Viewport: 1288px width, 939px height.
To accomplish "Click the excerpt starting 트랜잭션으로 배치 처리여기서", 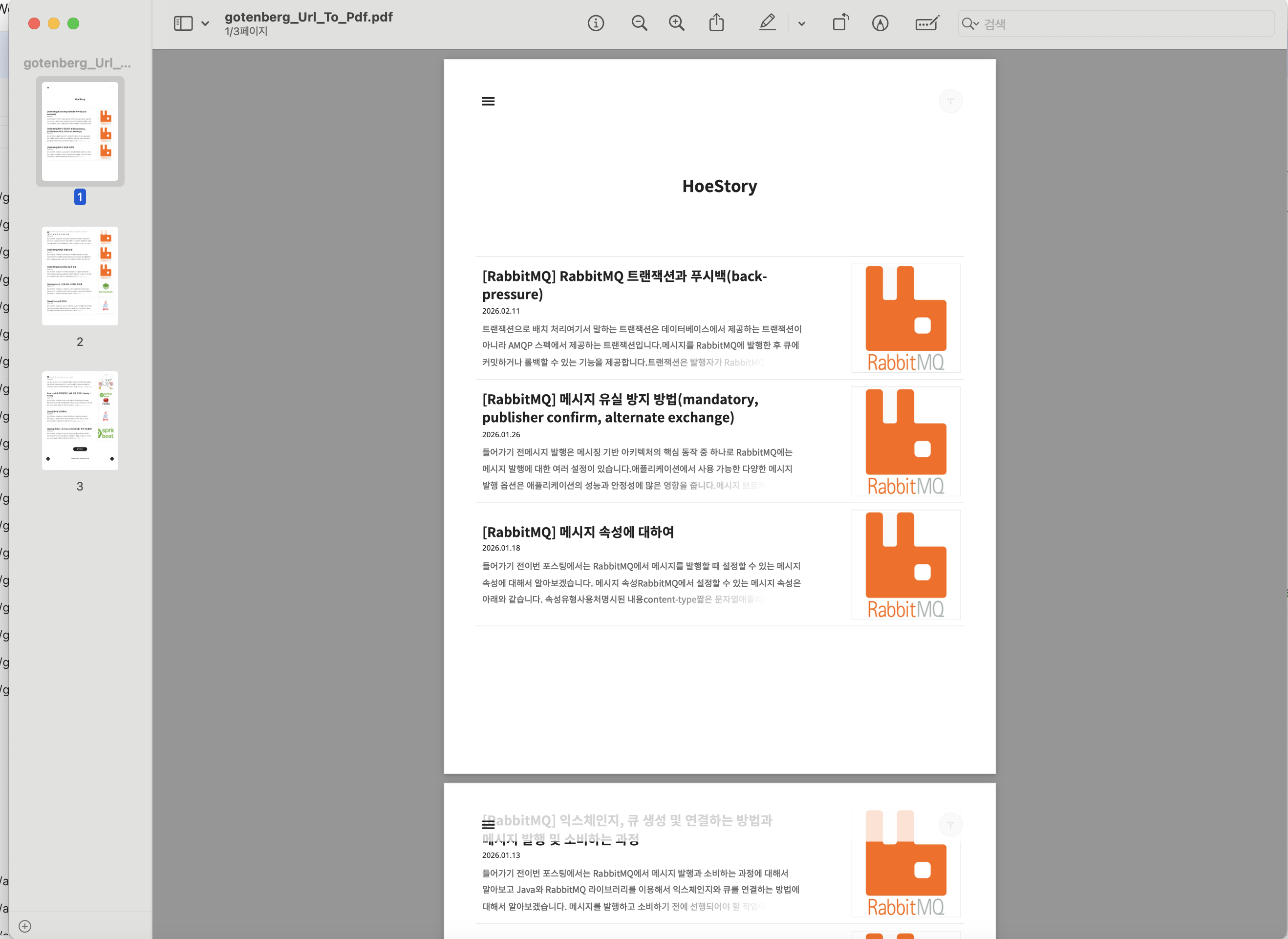I will (x=642, y=345).
